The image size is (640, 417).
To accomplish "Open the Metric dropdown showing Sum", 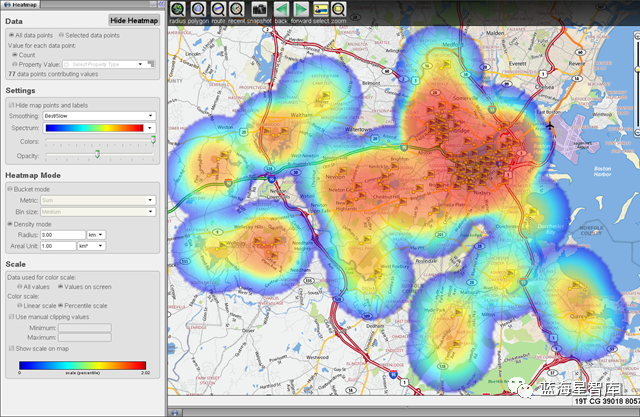I will [98, 200].
